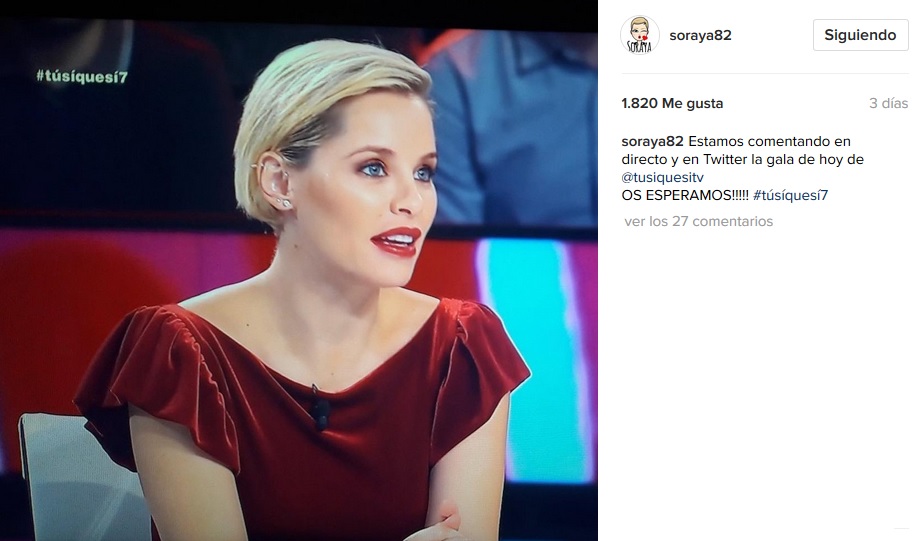Open the post permalink via 3 días
This screenshot has width=915, height=541.
(888, 103)
